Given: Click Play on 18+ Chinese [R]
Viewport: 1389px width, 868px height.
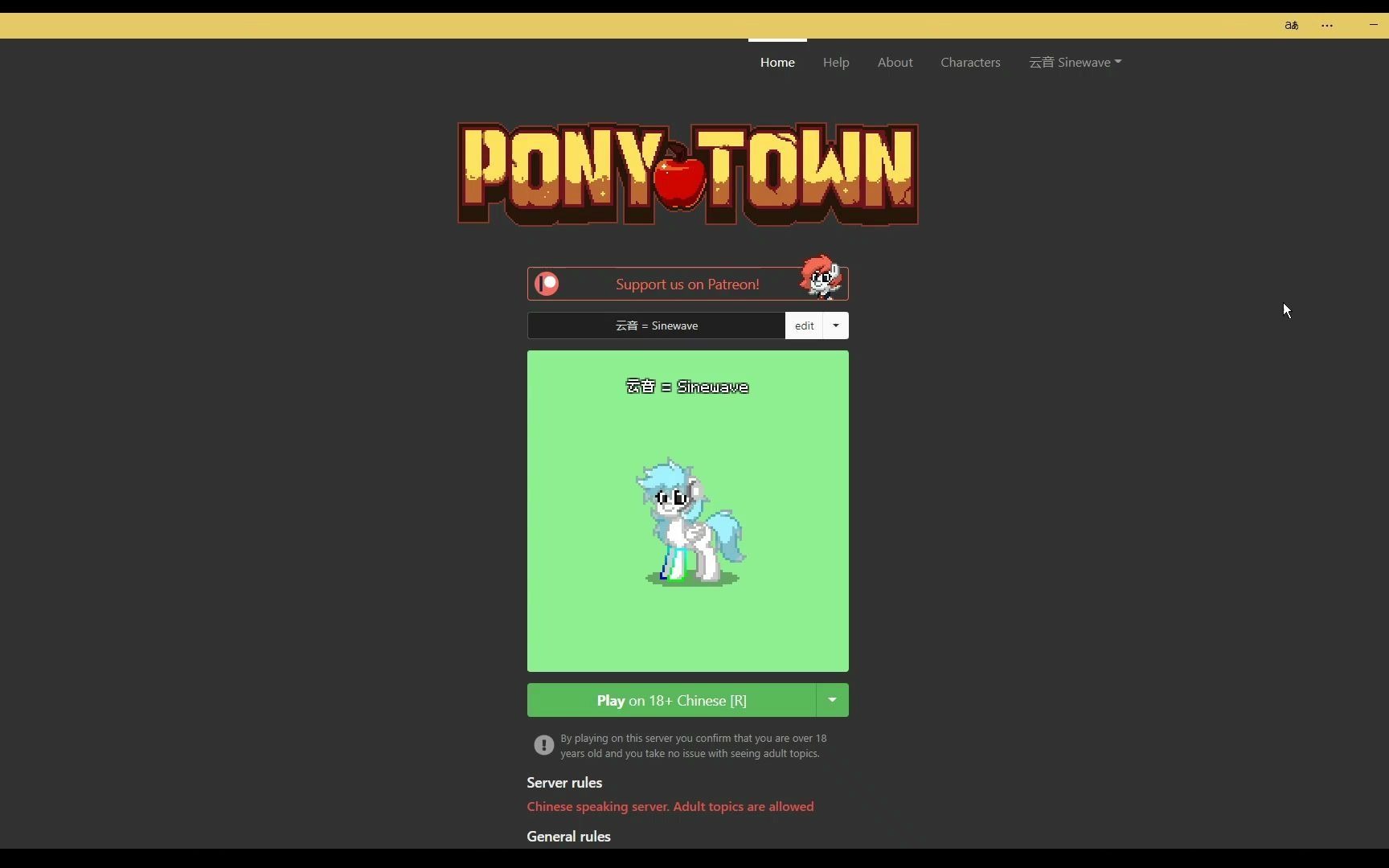Looking at the screenshot, I should click(671, 700).
